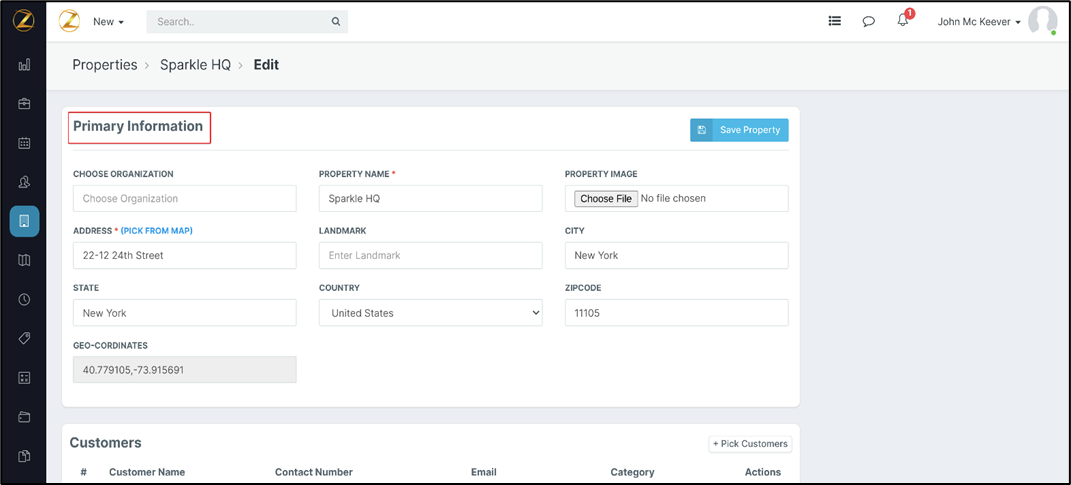This screenshot has height=485, width=1071.
Task: Click the user avatar picture
Action: tap(1042, 21)
